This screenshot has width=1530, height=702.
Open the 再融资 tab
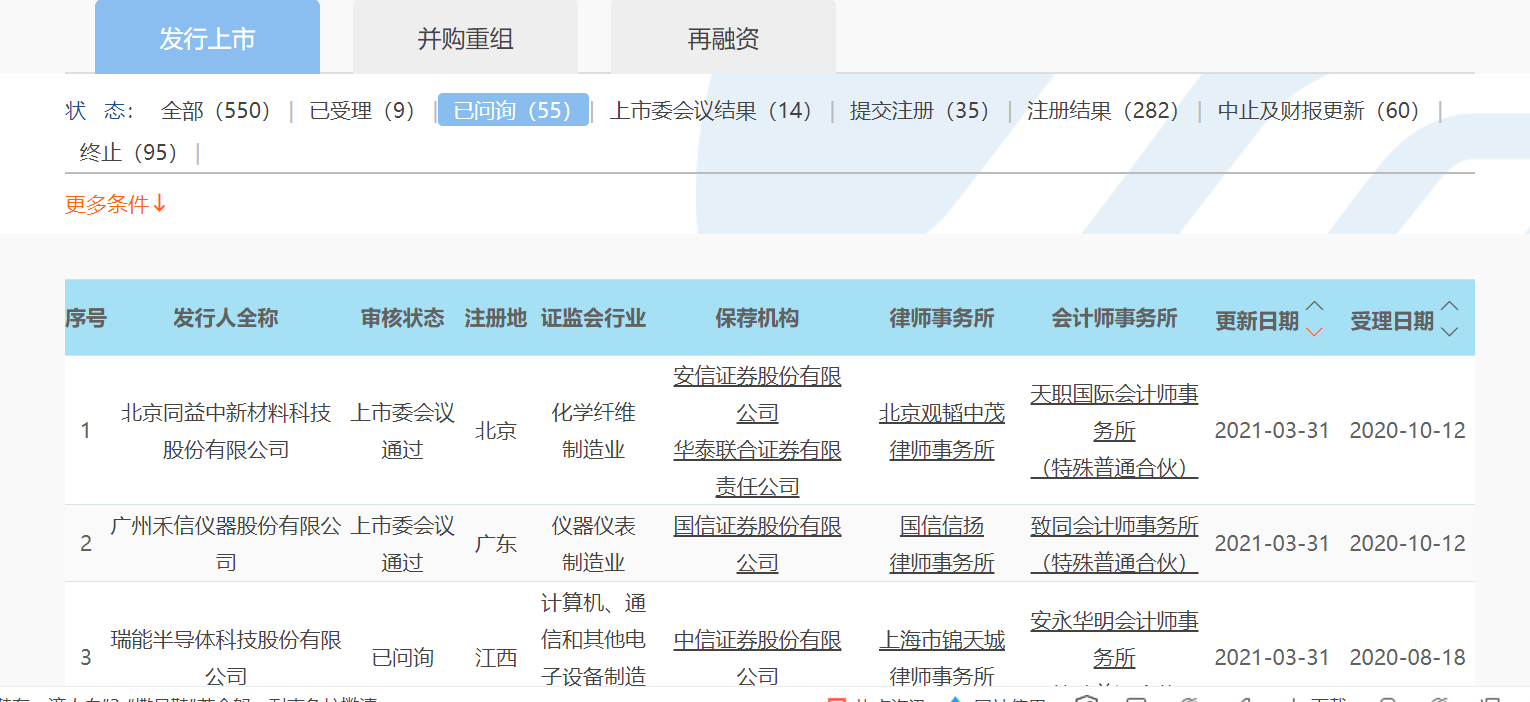click(x=723, y=38)
